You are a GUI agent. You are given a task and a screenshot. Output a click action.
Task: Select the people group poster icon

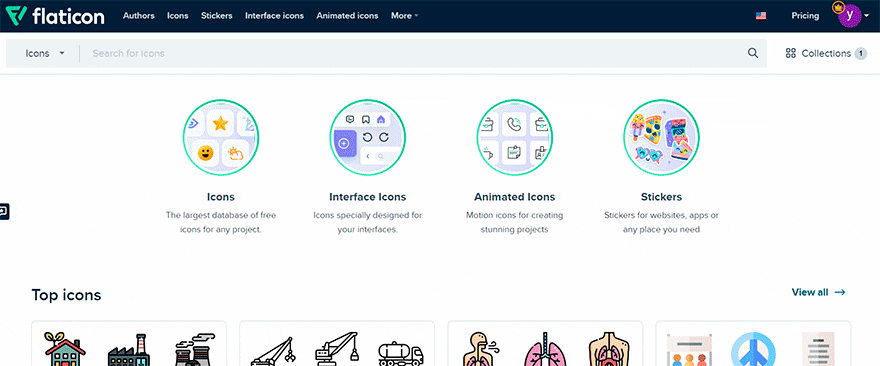[689, 350]
